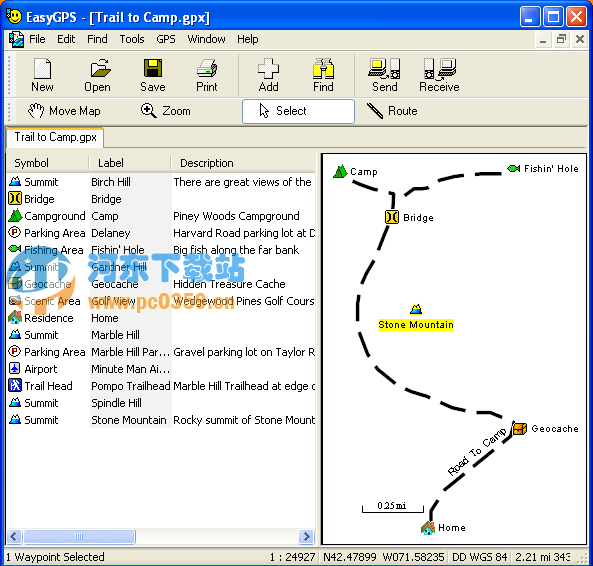Click the horizontal scrollbar left arrow
Screen dimensions: 593x566
click(x=14, y=536)
